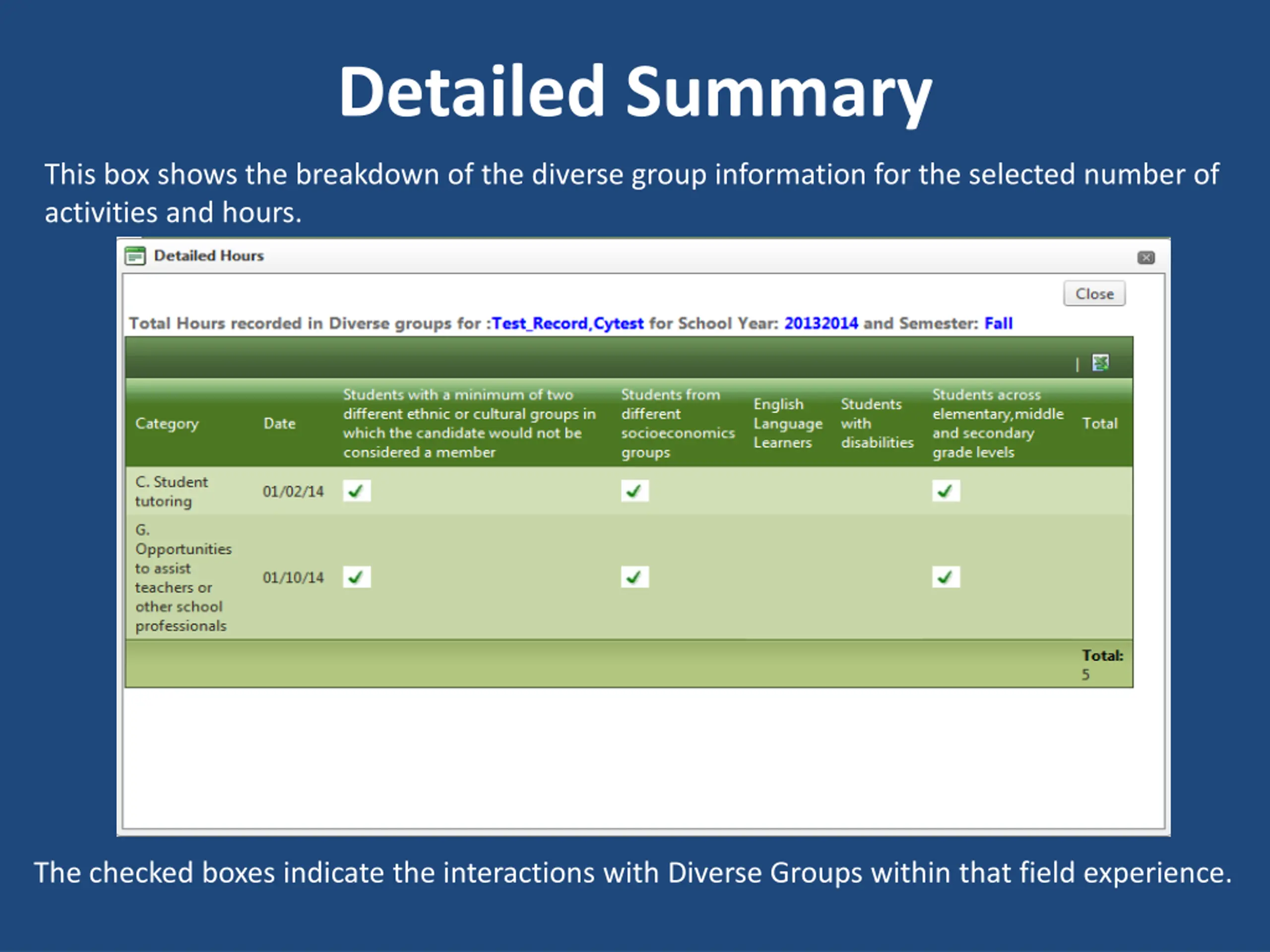Toggle grade levels checkbox for Student tutoring row

click(946, 491)
